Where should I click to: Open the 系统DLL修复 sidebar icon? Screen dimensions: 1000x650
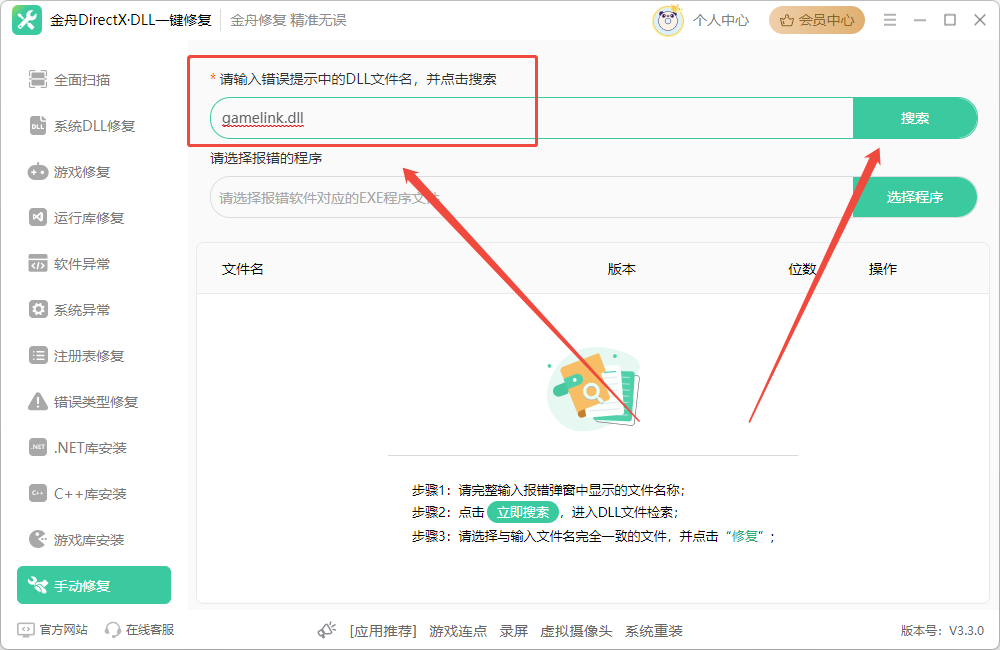[38, 126]
